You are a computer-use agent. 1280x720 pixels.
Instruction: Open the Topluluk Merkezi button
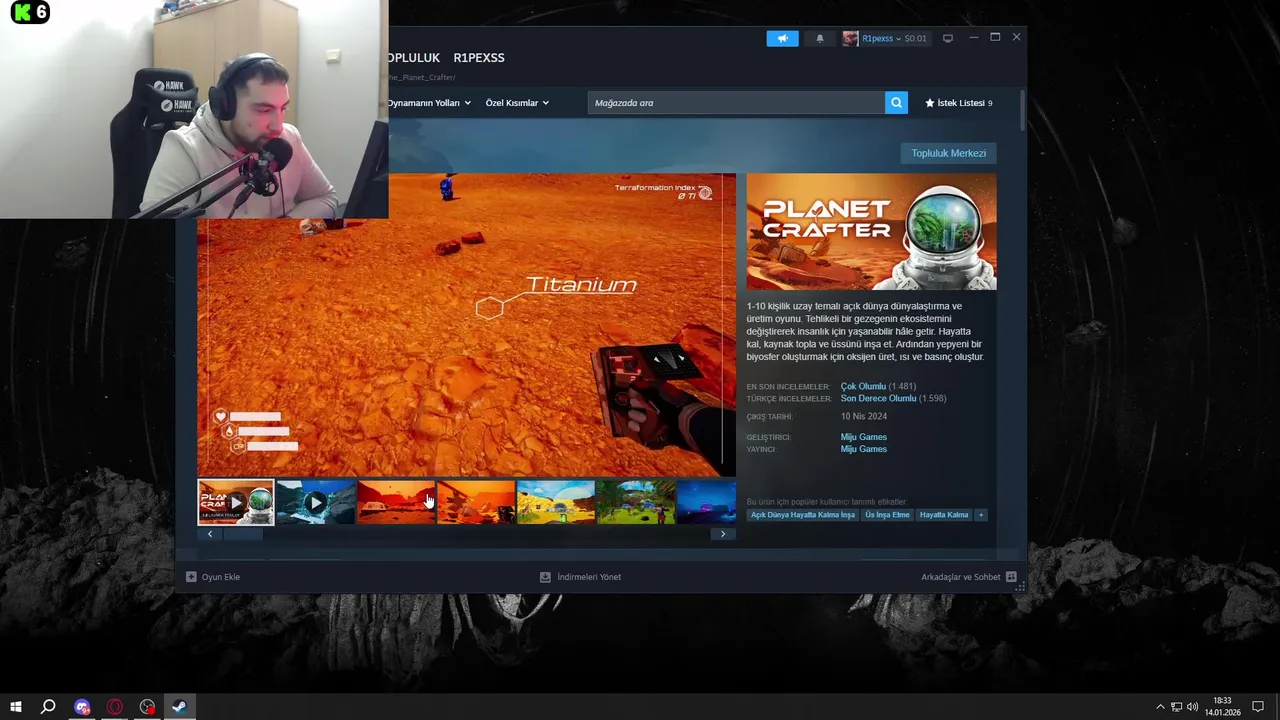(x=949, y=153)
